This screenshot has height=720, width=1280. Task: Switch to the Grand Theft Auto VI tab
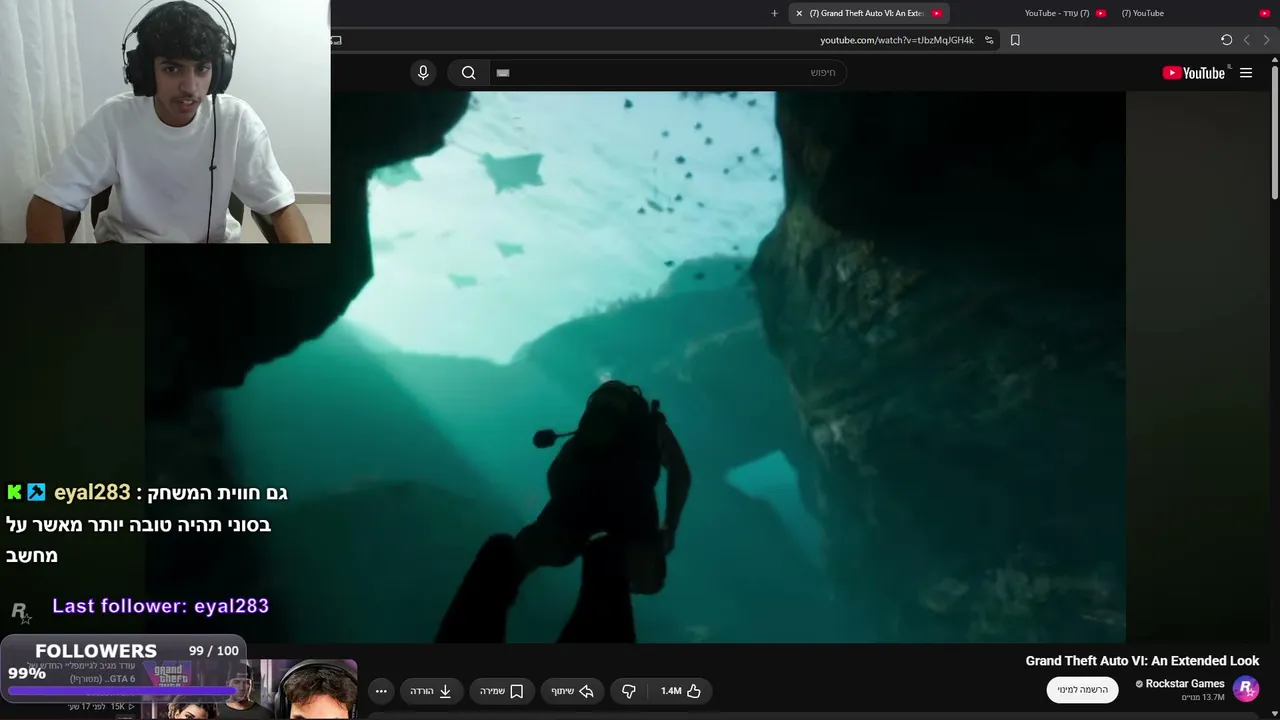868,13
